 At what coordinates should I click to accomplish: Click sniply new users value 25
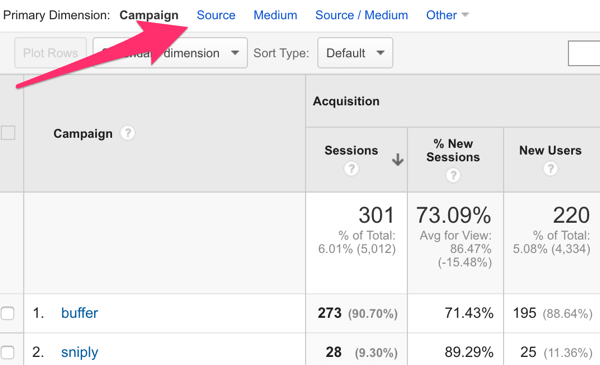528,352
